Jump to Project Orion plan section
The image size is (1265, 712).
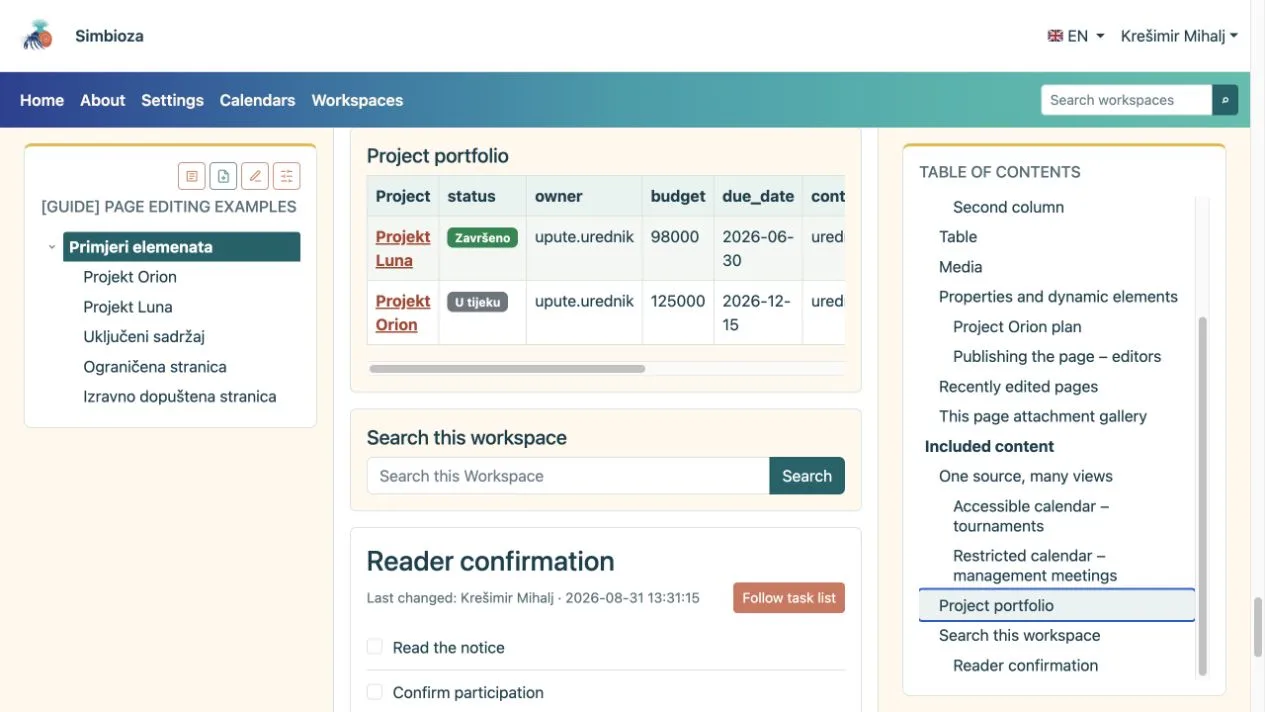[x=1017, y=327]
